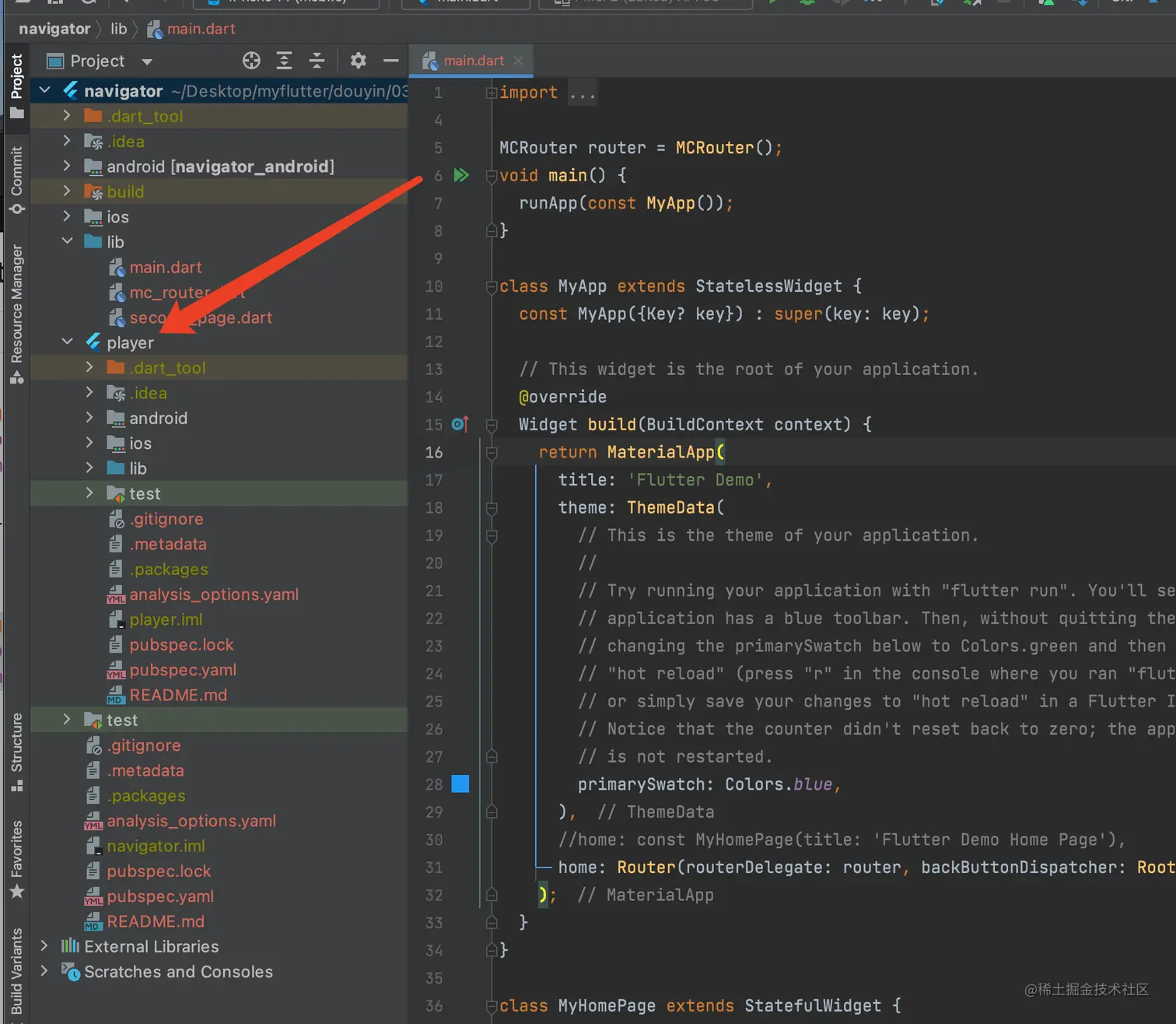Image resolution: width=1176 pixels, height=1024 pixels.
Task: Open pubspec.yaml under the player module
Action: [x=182, y=670]
